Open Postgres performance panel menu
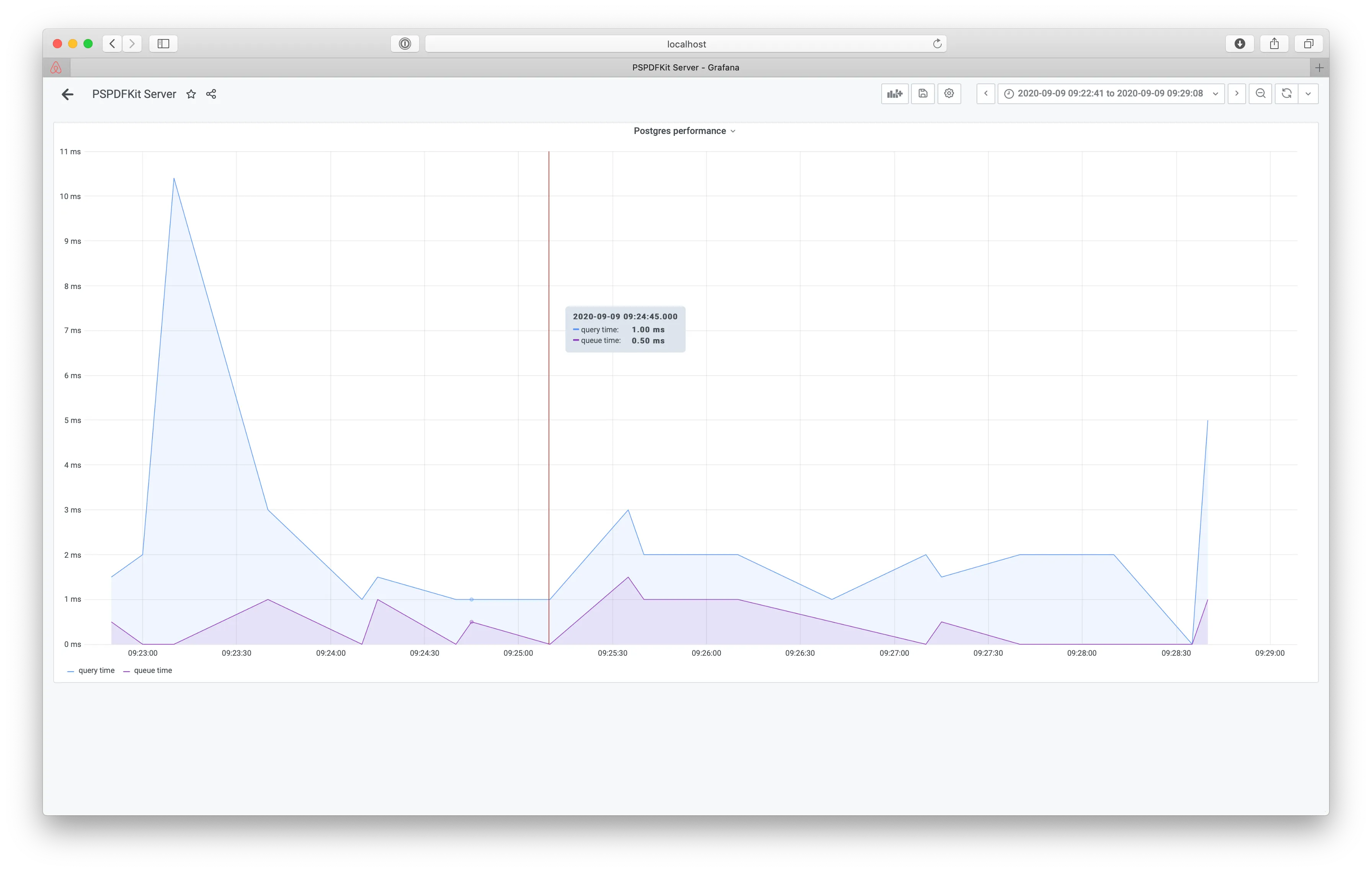The height and width of the screenshot is (872, 1372). point(685,131)
